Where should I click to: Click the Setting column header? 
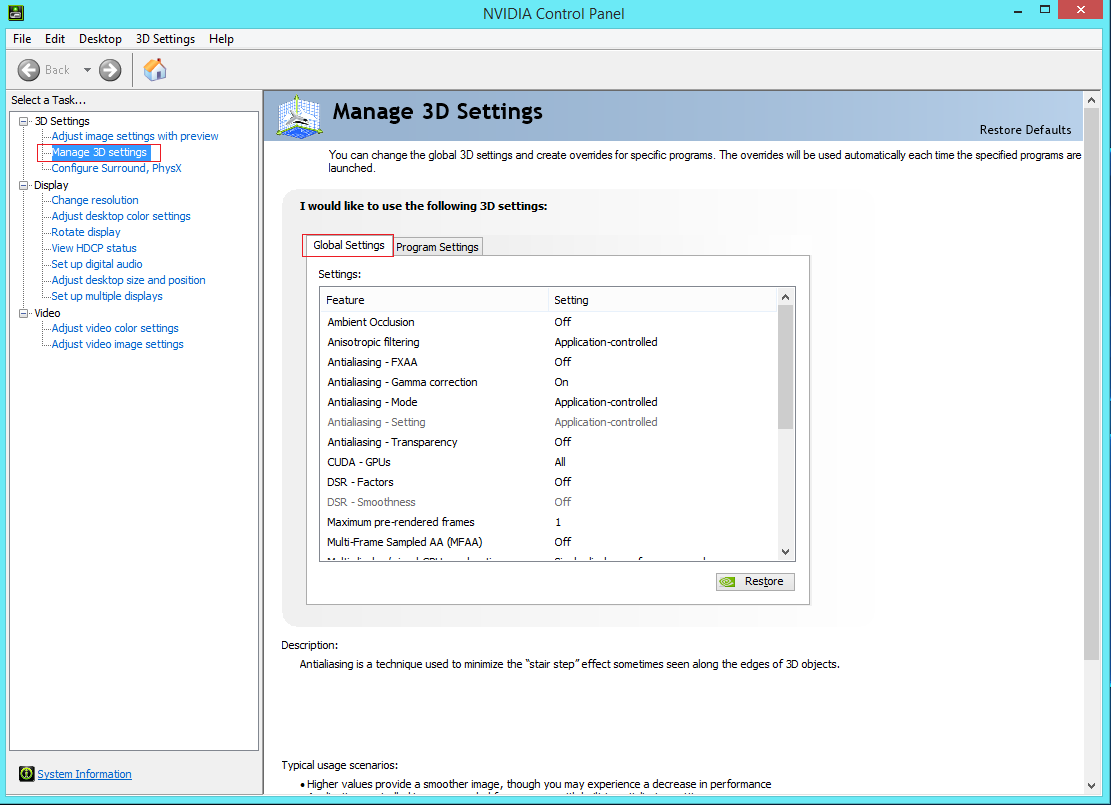pos(662,300)
